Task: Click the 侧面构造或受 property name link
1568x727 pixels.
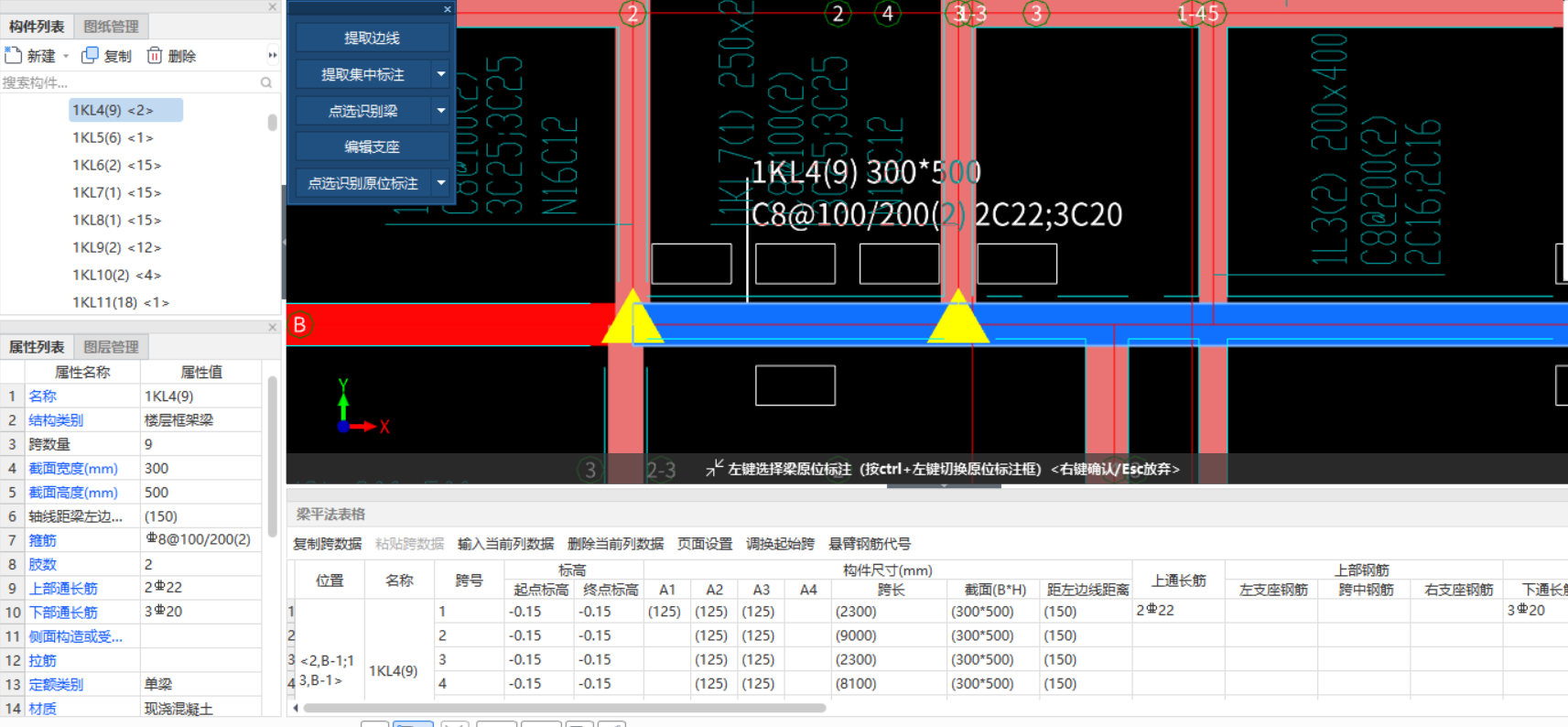Action: 75,636
